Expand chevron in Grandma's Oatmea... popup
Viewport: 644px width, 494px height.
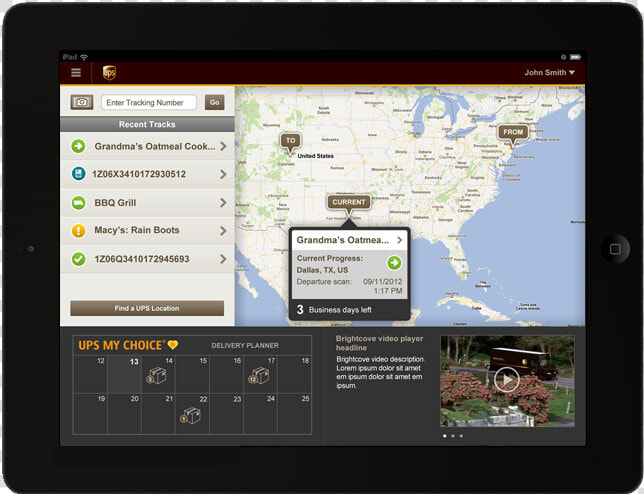point(400,240)
